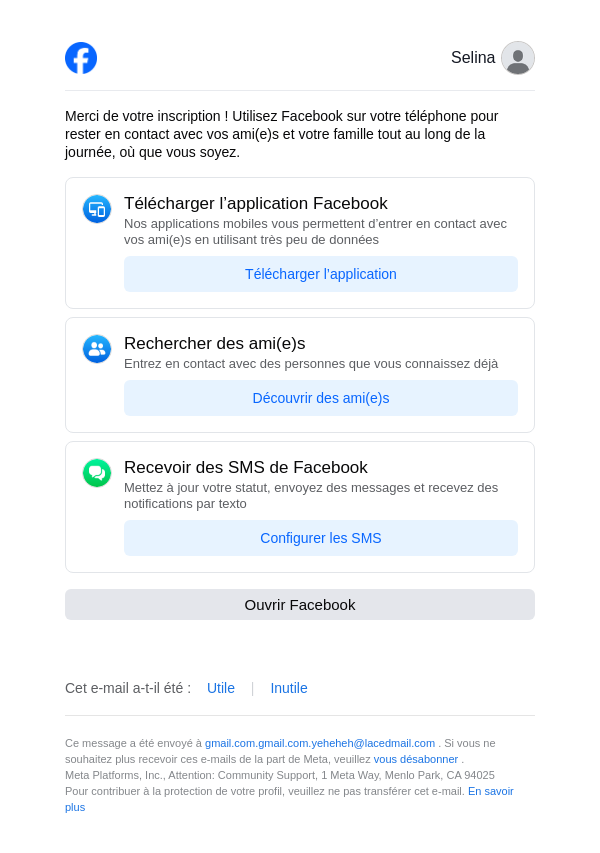Image resolution: width=600 pixels, height=853 pixels.
Task: Open the En savoir plus link
Action: coord(490,791)
